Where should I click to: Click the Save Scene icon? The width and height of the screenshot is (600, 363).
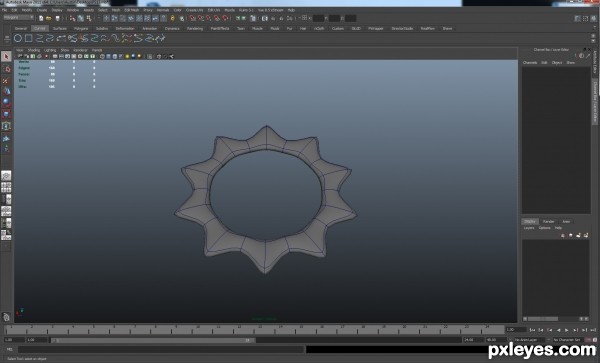pos(57,18)
